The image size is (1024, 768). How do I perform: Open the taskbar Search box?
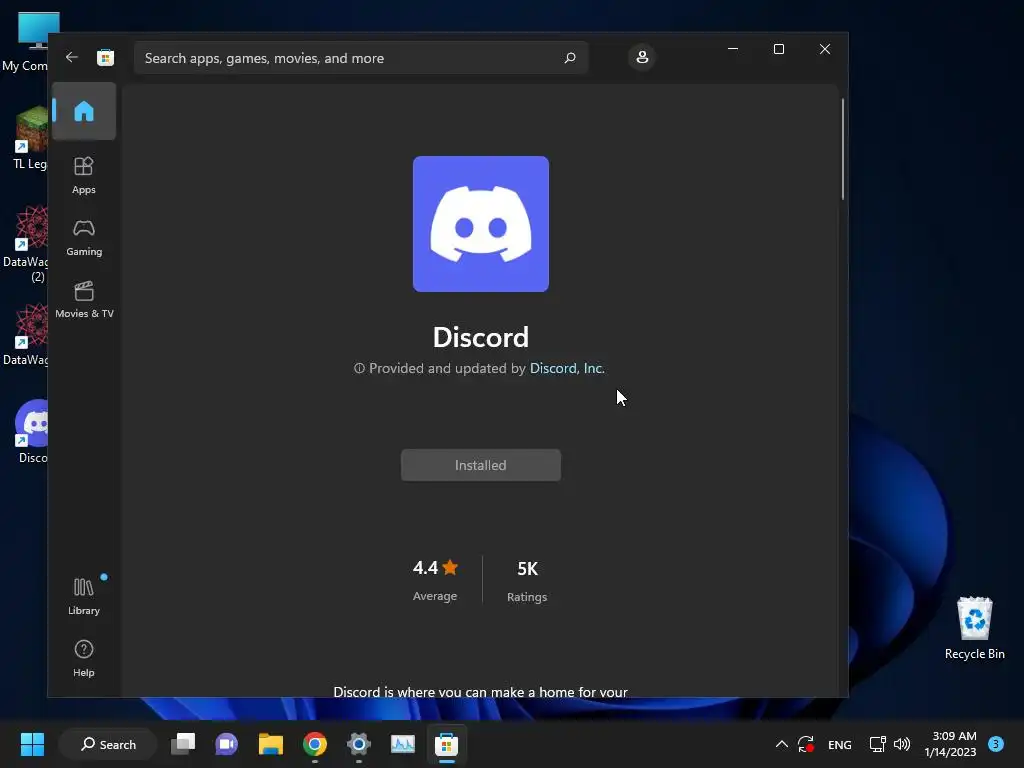[x=108, y=744]
